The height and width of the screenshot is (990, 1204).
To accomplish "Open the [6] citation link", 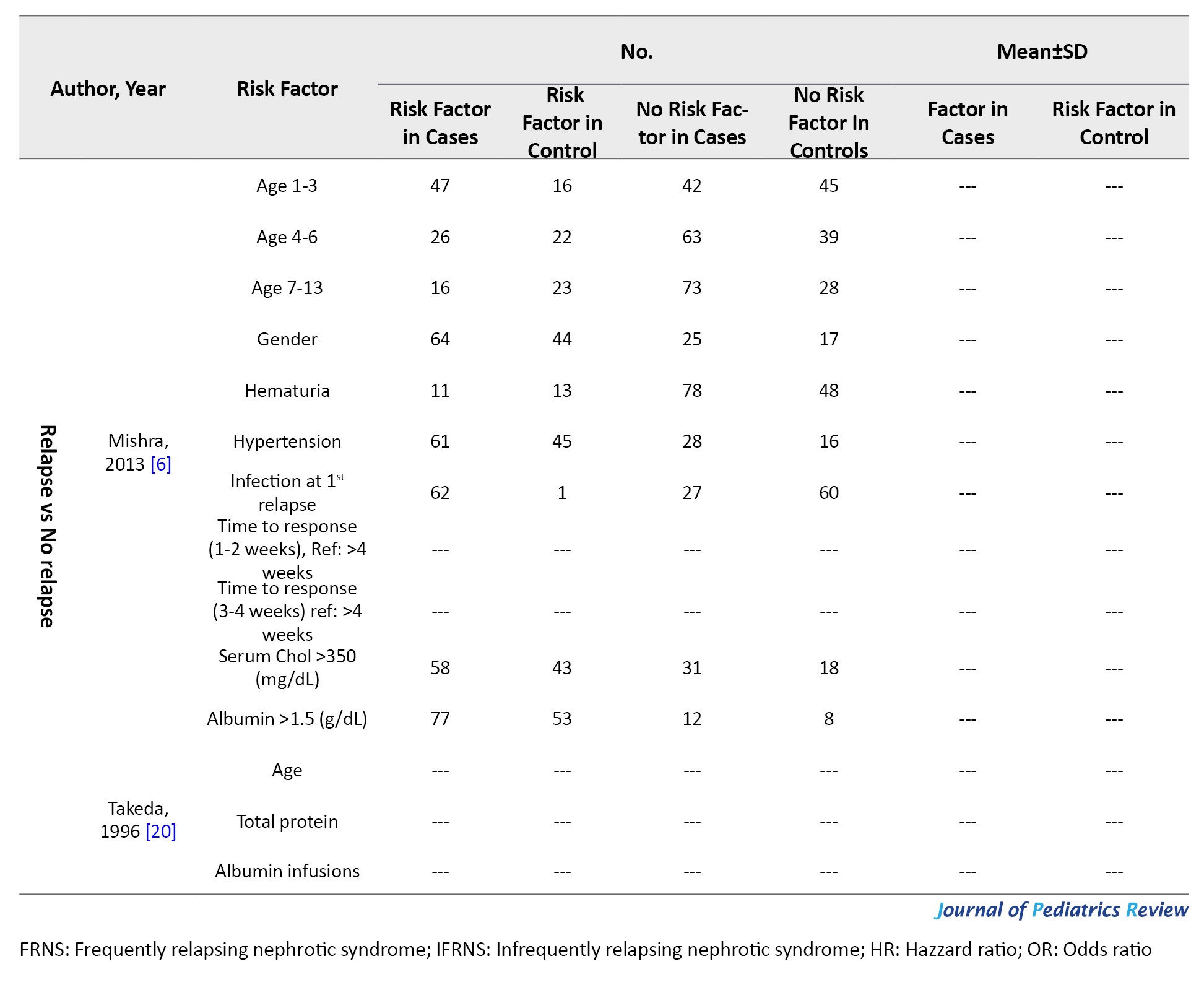I will pos(161,464).
